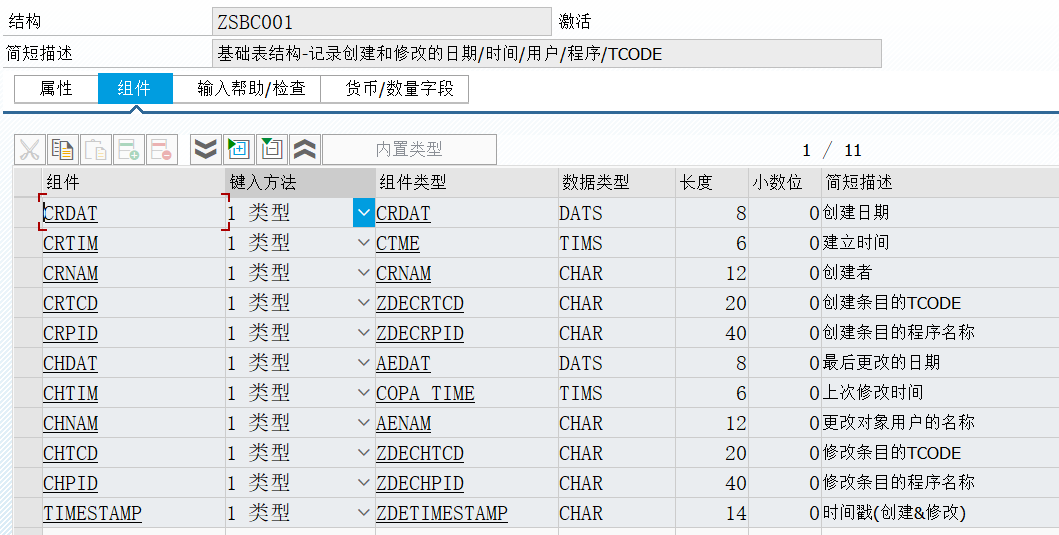Screen dimensions: 1059x535
Task: Click the structure name field ZSBC001
Action: pos(382,22)
